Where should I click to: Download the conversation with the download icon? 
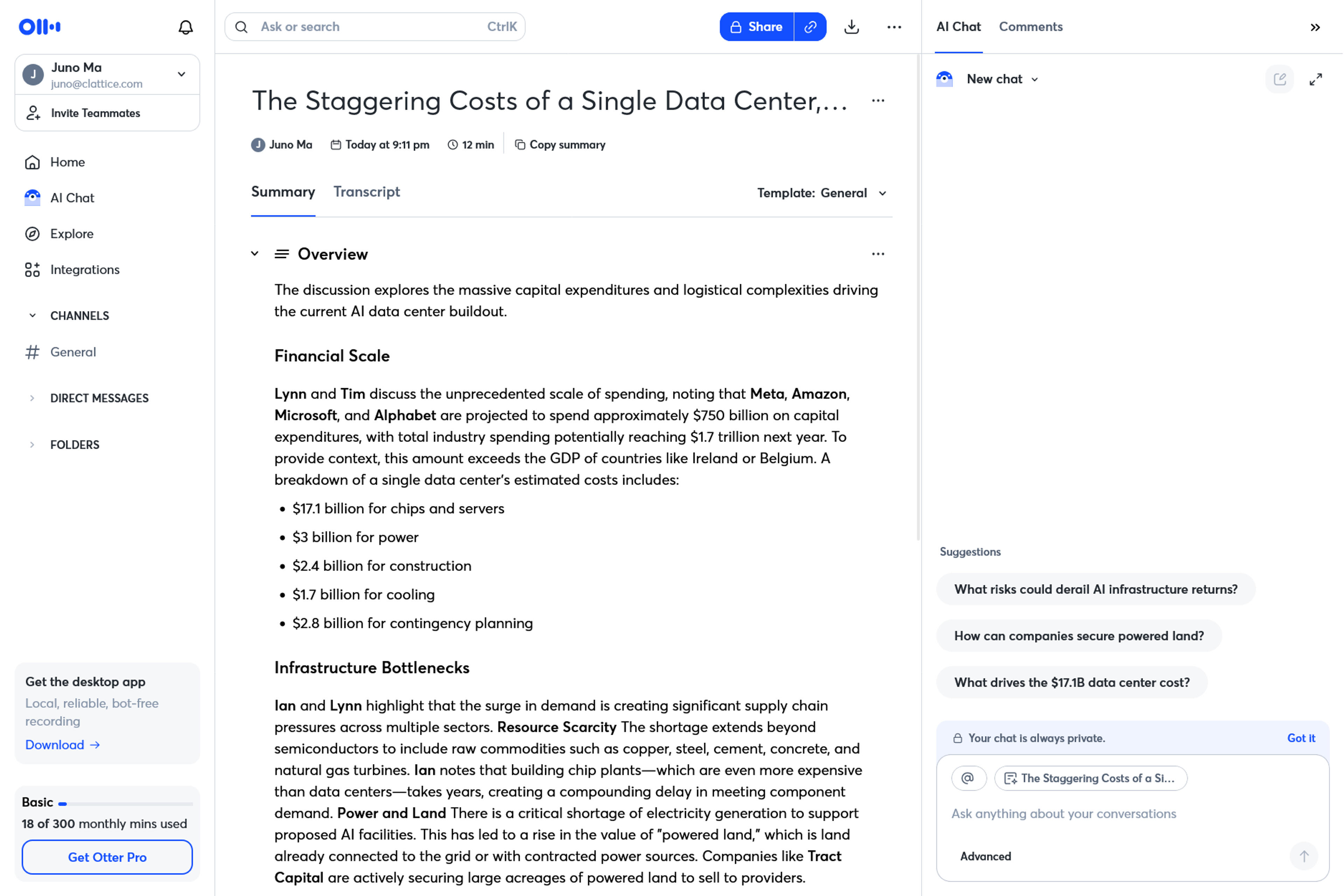pyautogui.click(x=852, y=27)
